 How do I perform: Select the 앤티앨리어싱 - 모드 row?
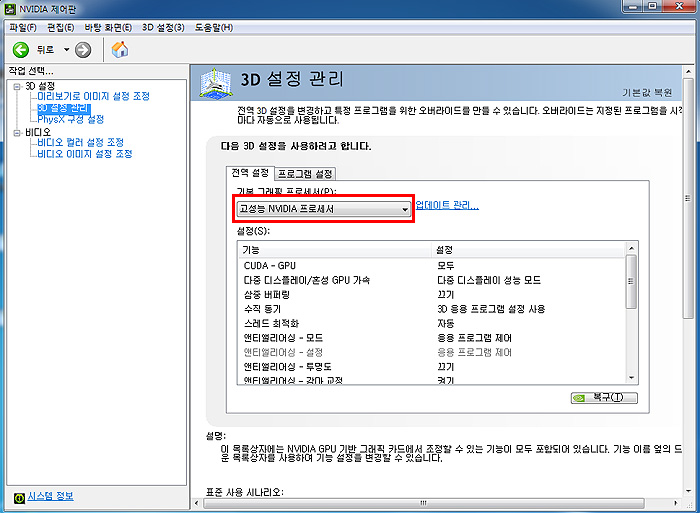432,338
